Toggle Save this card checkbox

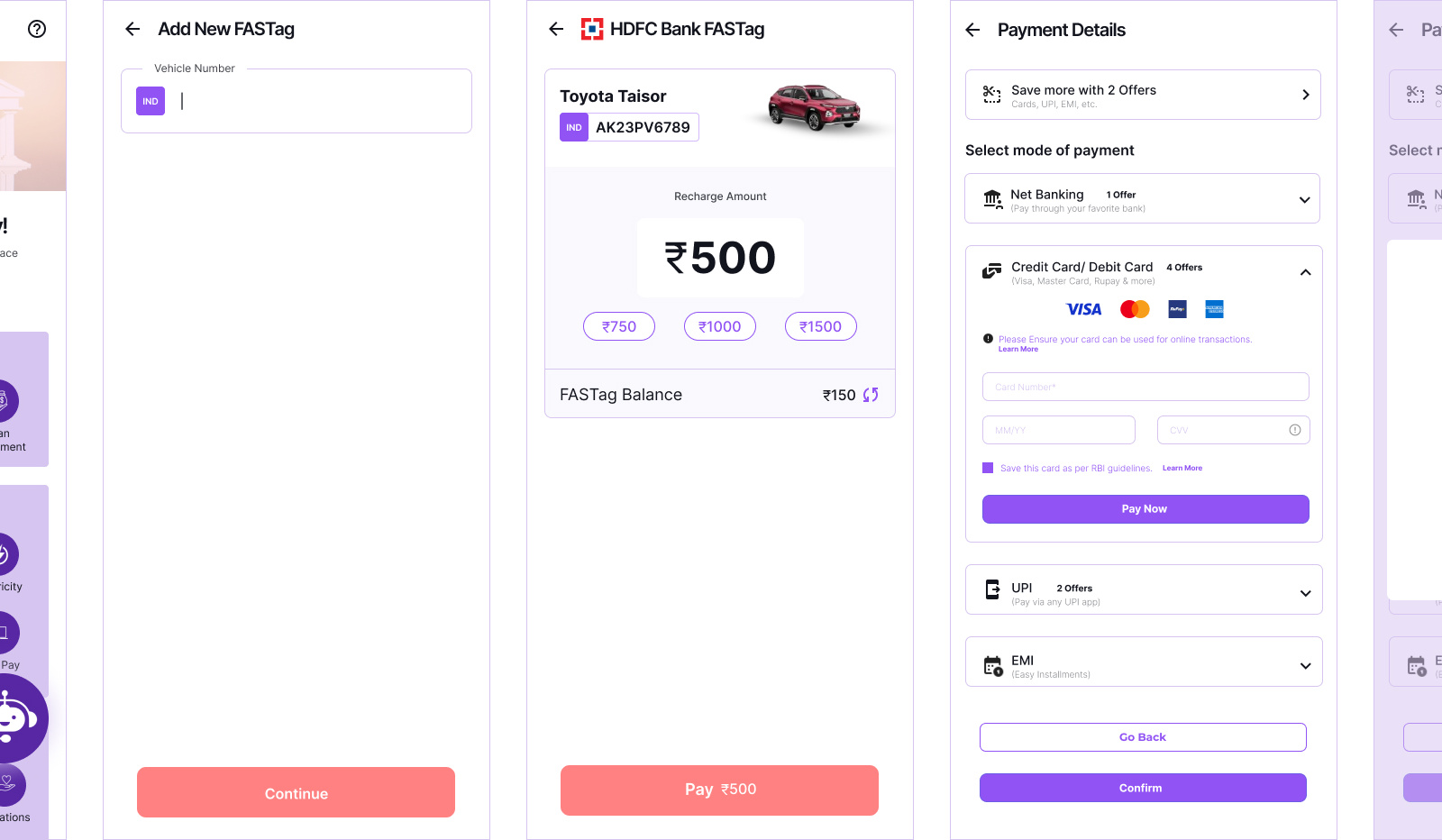[x=988, y=468]
